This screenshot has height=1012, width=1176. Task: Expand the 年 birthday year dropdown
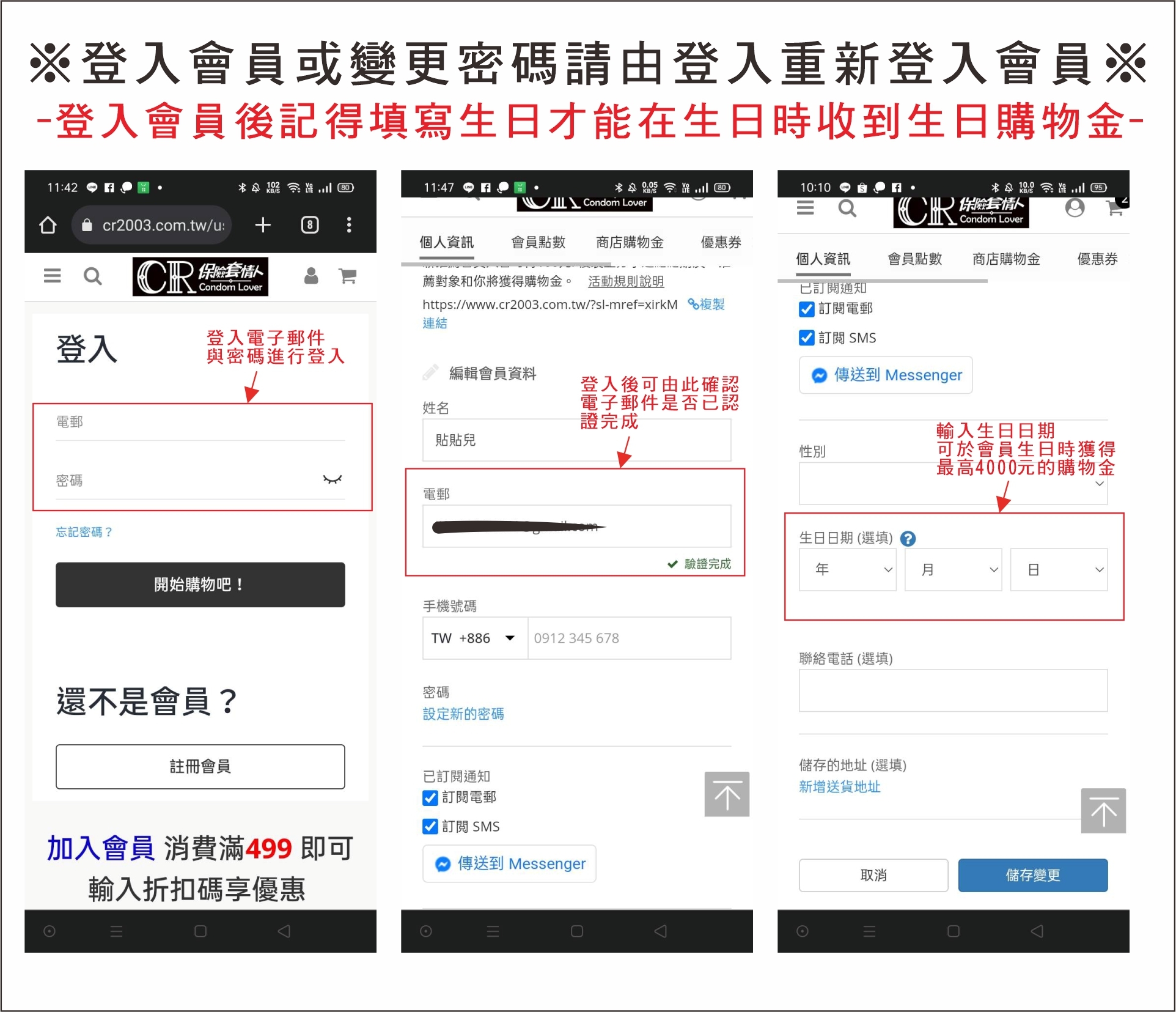tap(847, 569)
